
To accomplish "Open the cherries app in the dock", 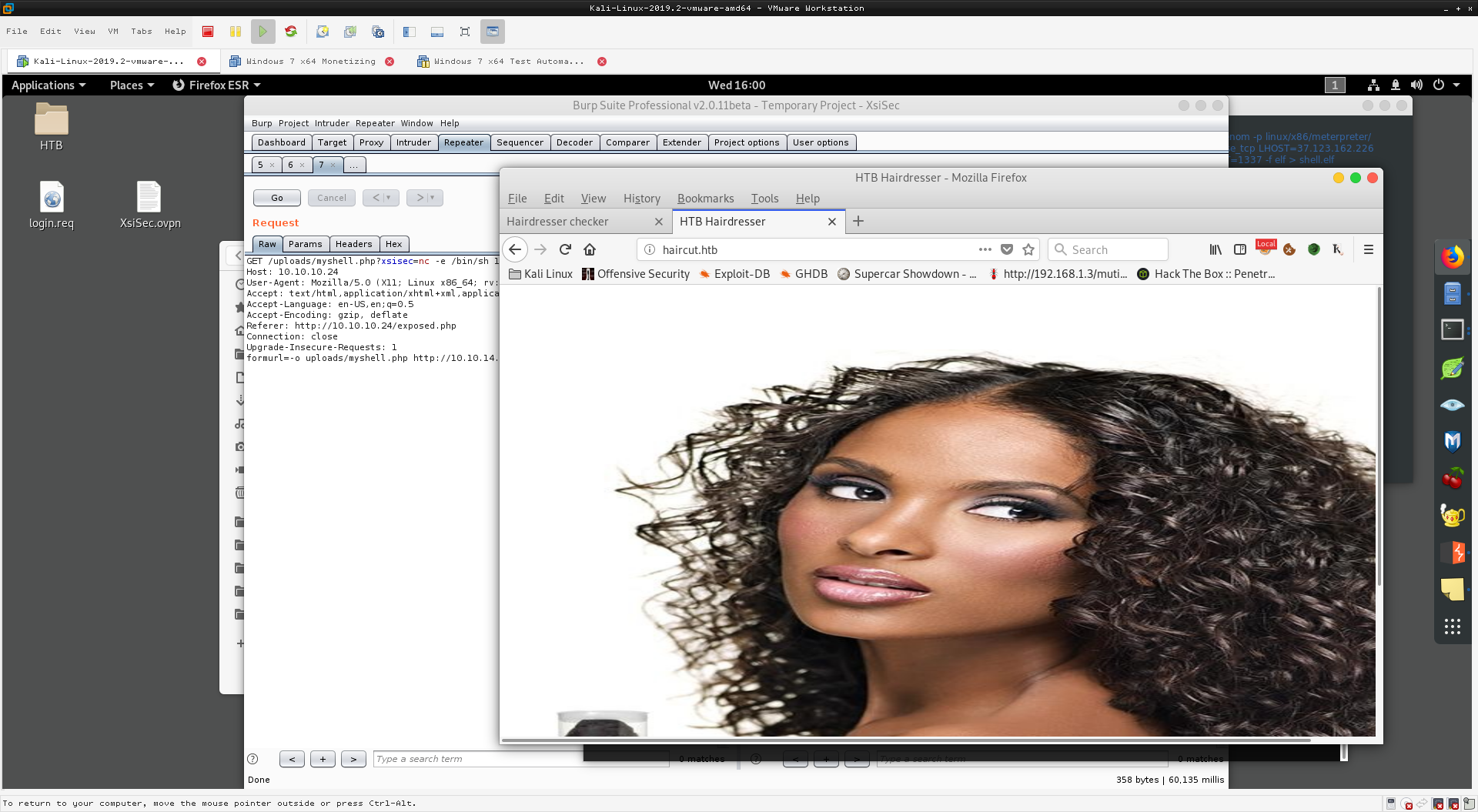I will (x=1453, y=478).
